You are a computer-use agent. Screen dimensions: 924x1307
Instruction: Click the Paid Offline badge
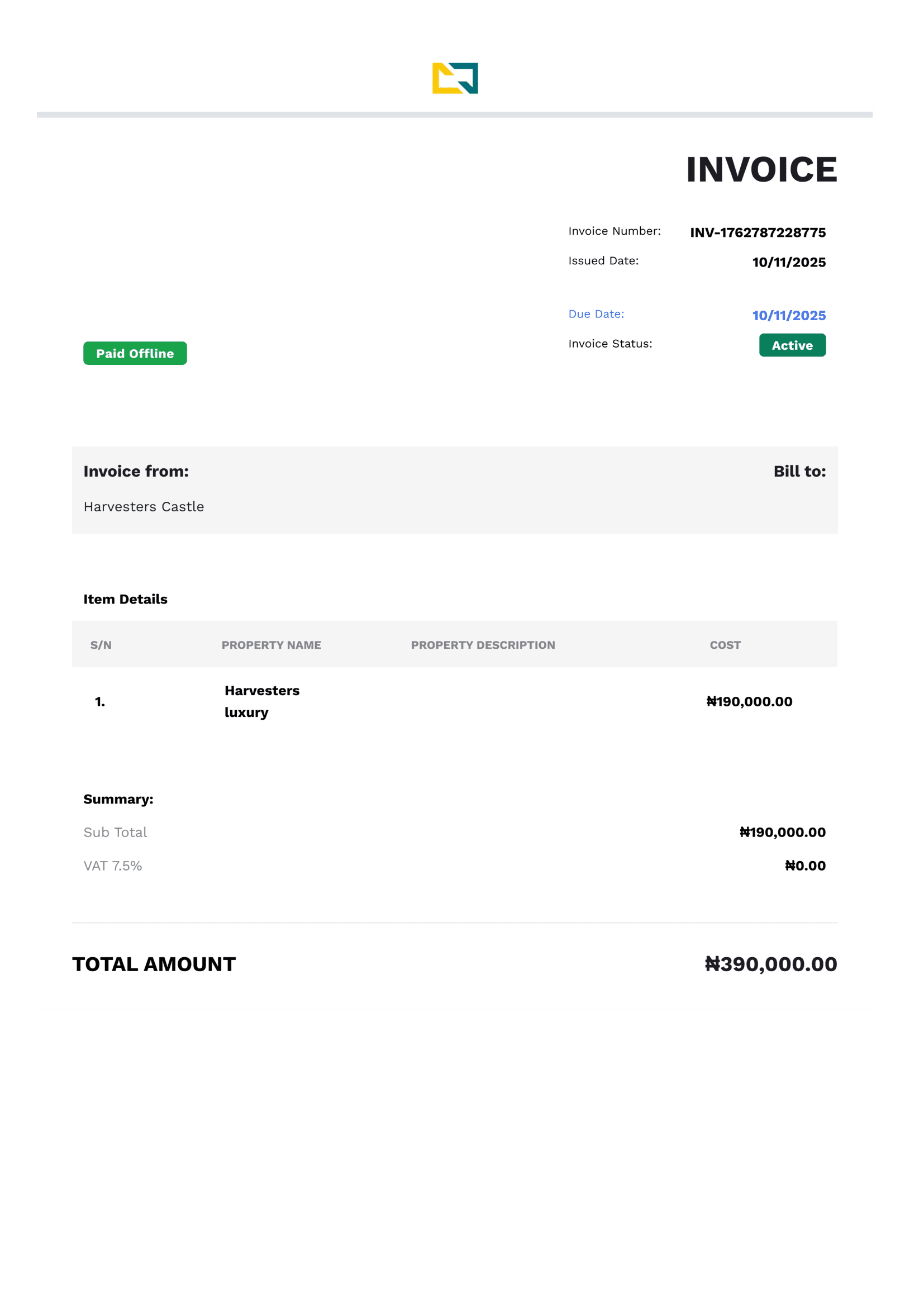tap(135, 354)
